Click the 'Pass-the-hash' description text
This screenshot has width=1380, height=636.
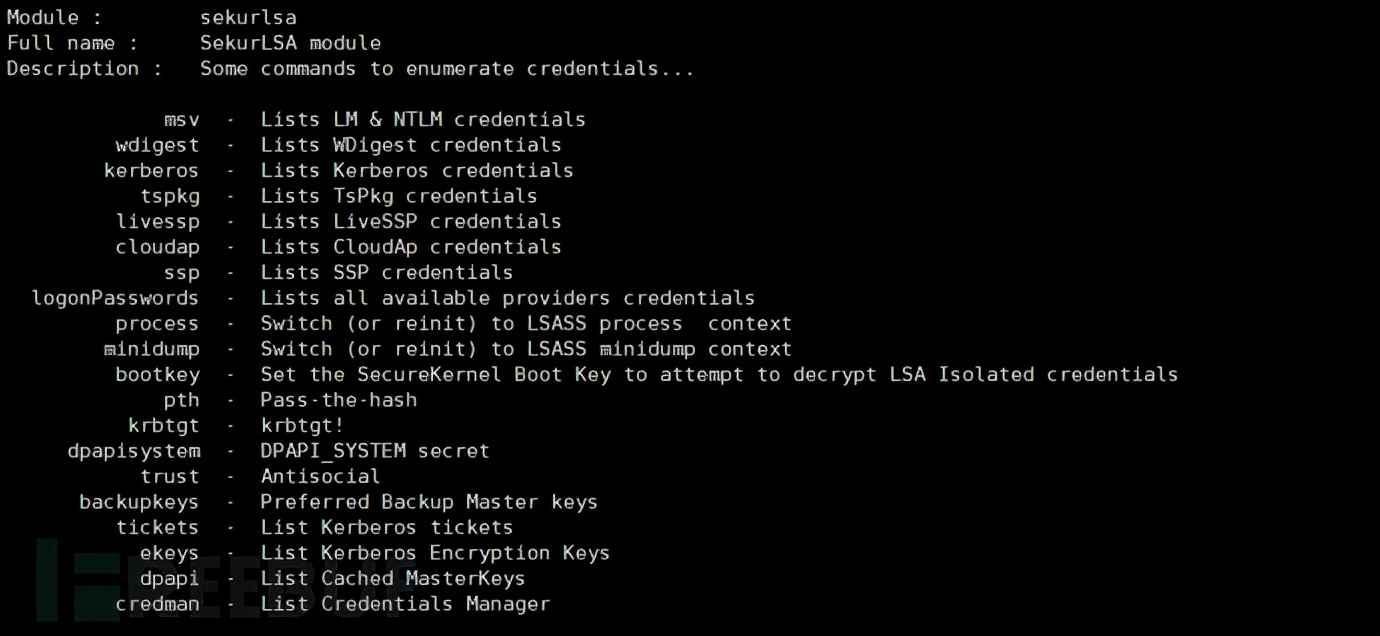click(338, 400)
